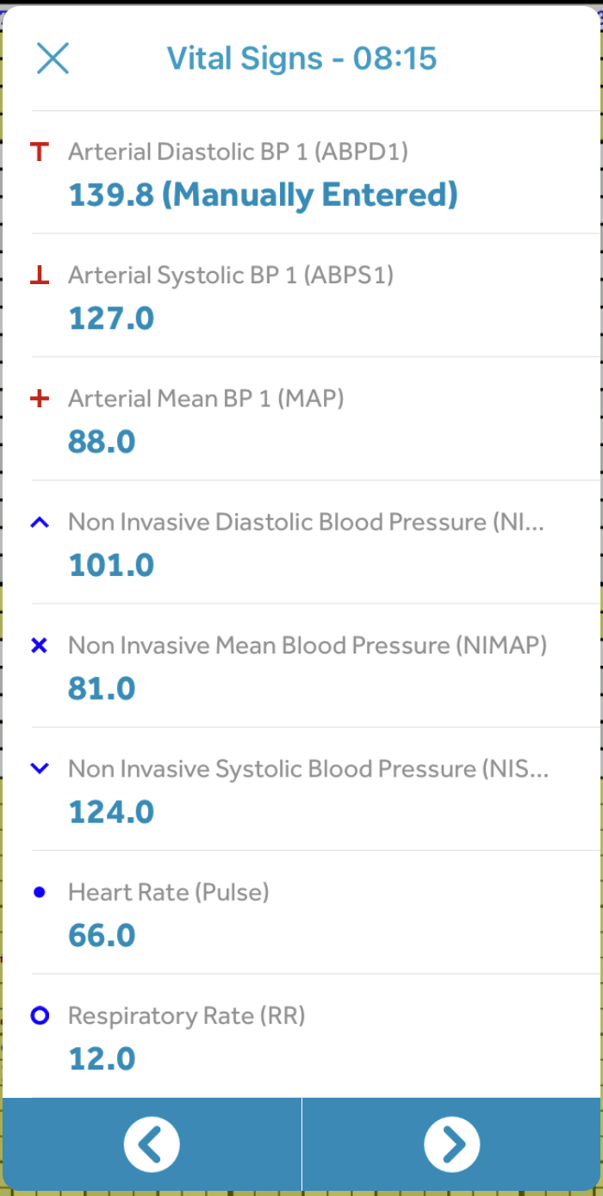
Task: Select the Respiratory Rate circle marker icon
Action: click(40, 1015)
